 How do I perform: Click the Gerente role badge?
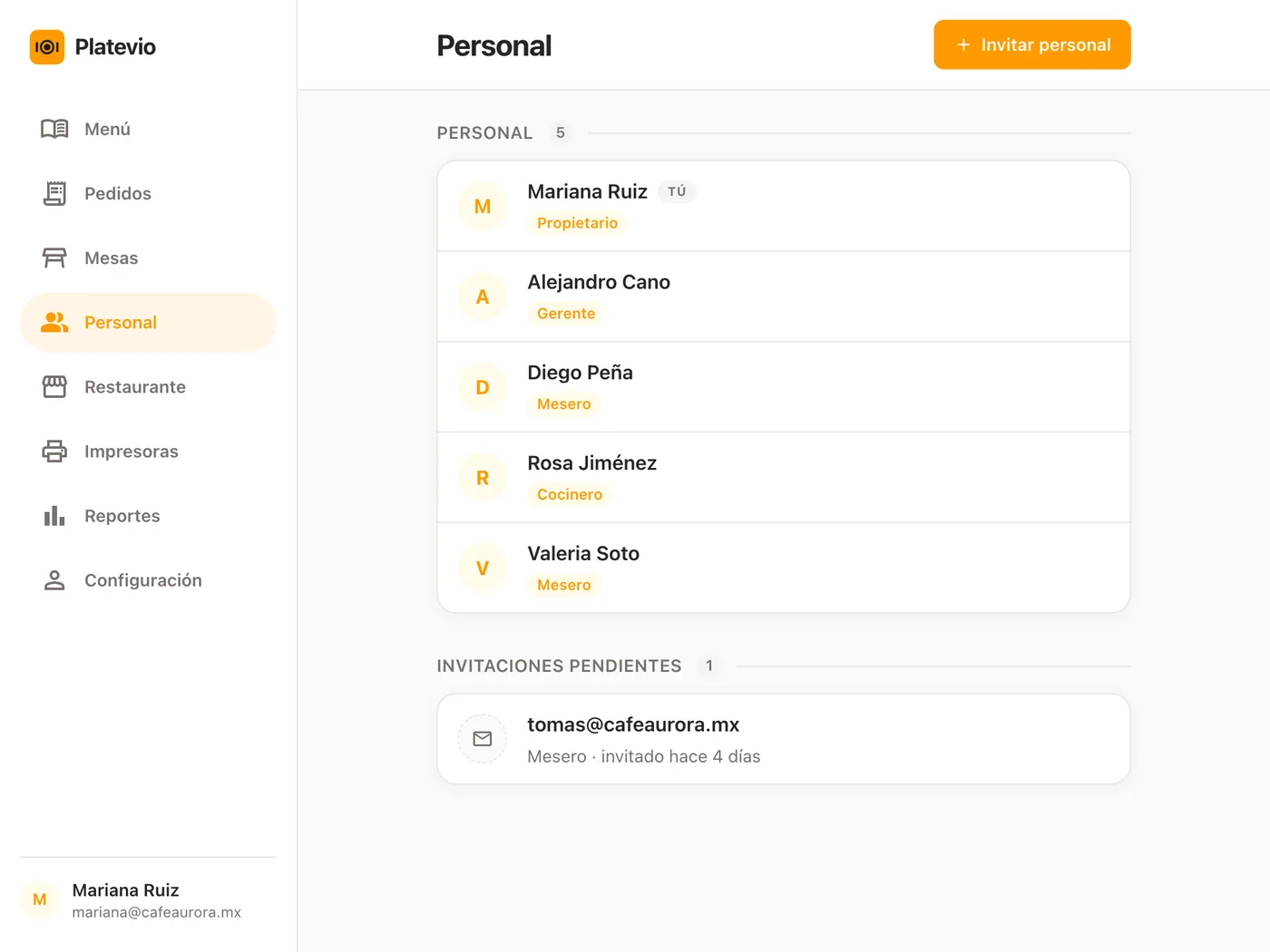point(566,314)
